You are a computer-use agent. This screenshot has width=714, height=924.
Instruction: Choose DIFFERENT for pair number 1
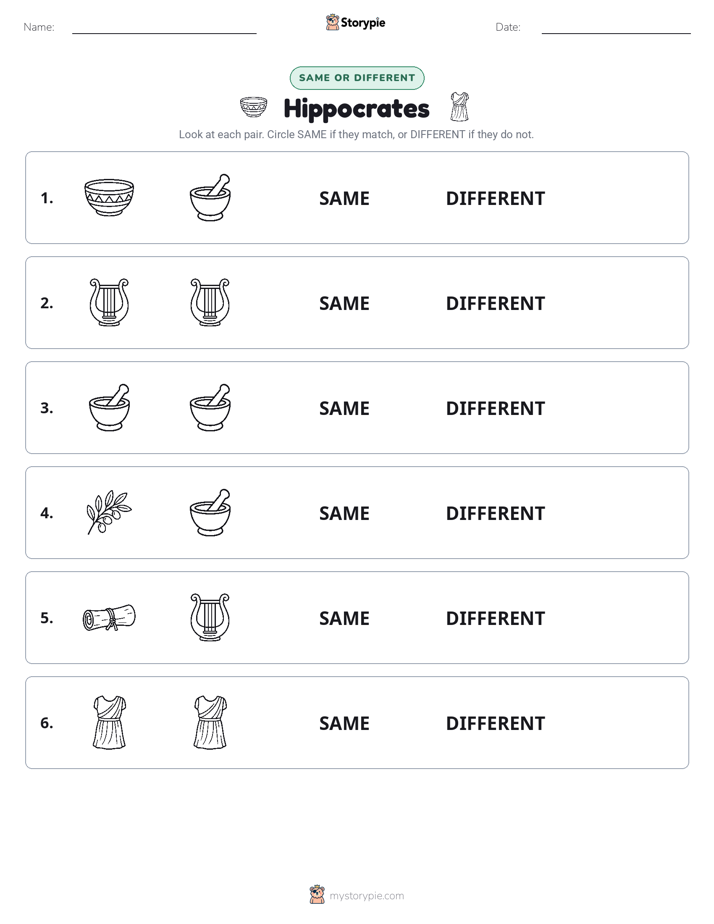point(495,199)
